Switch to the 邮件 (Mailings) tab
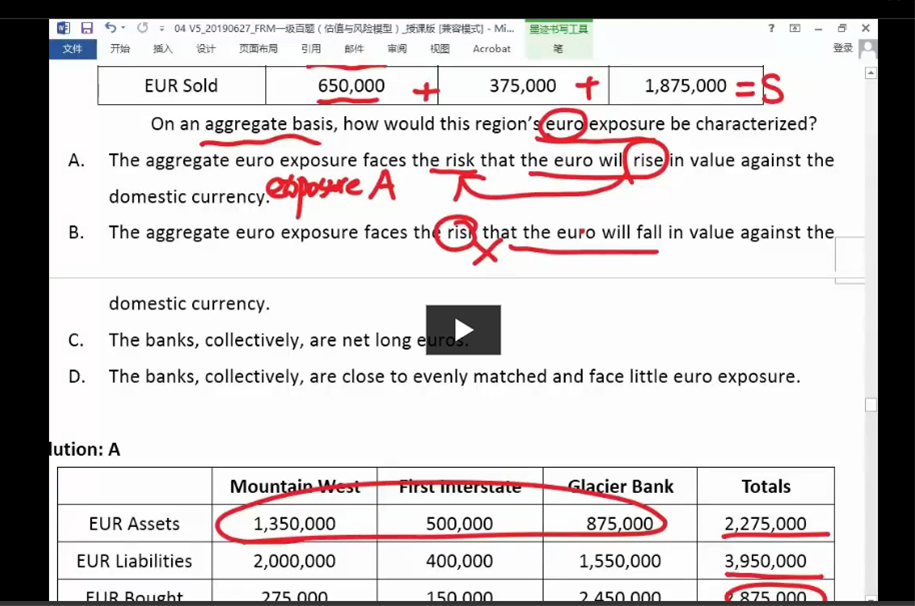 click(x=354, y=48)
